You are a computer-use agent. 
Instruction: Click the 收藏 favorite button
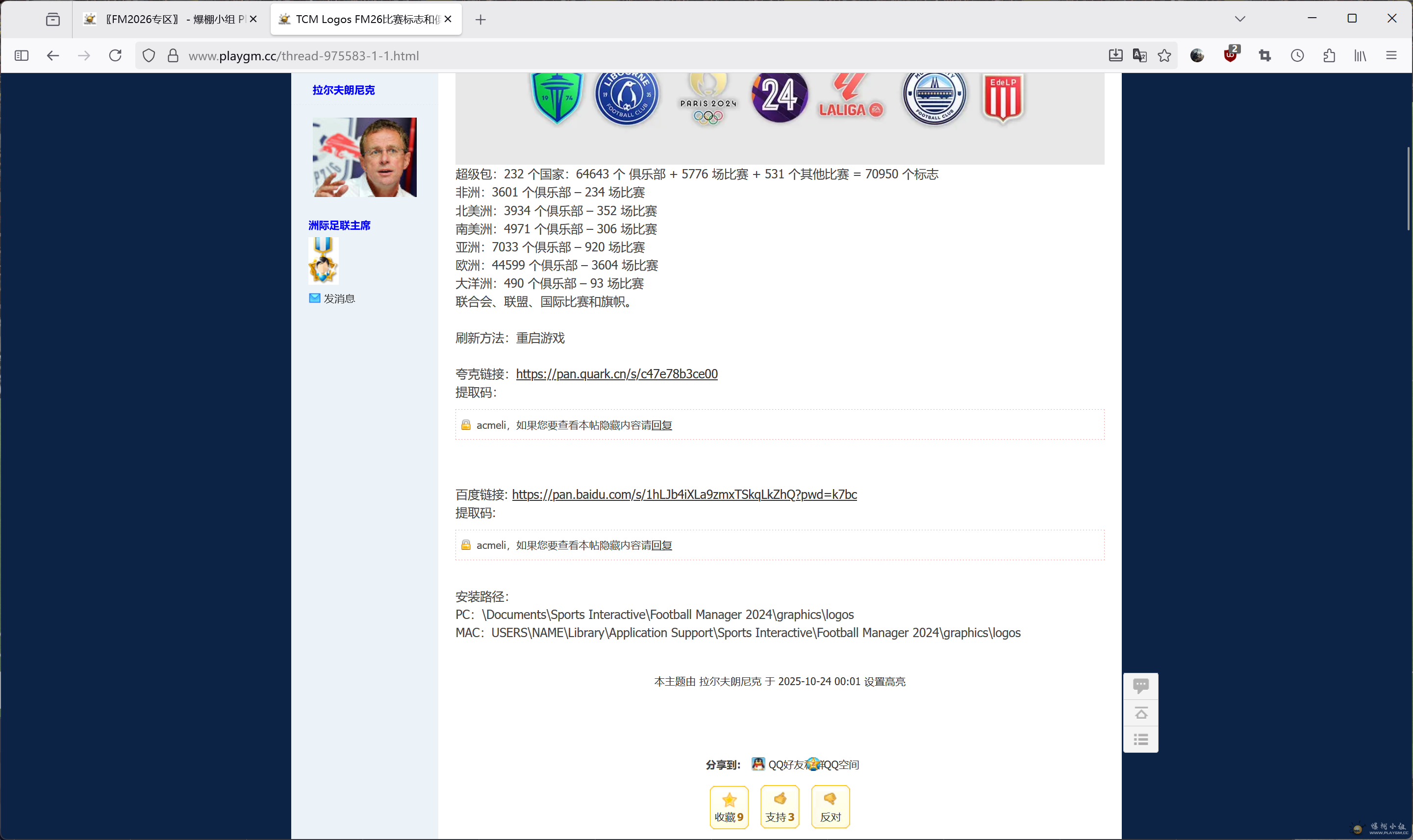[x=729, y=807]
